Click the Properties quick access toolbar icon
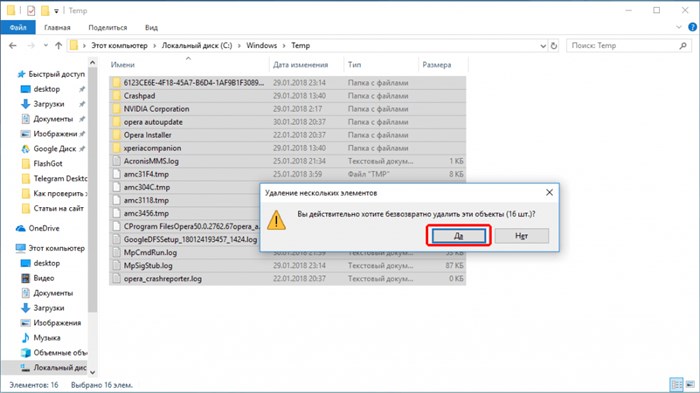 [x=31, y=10]
